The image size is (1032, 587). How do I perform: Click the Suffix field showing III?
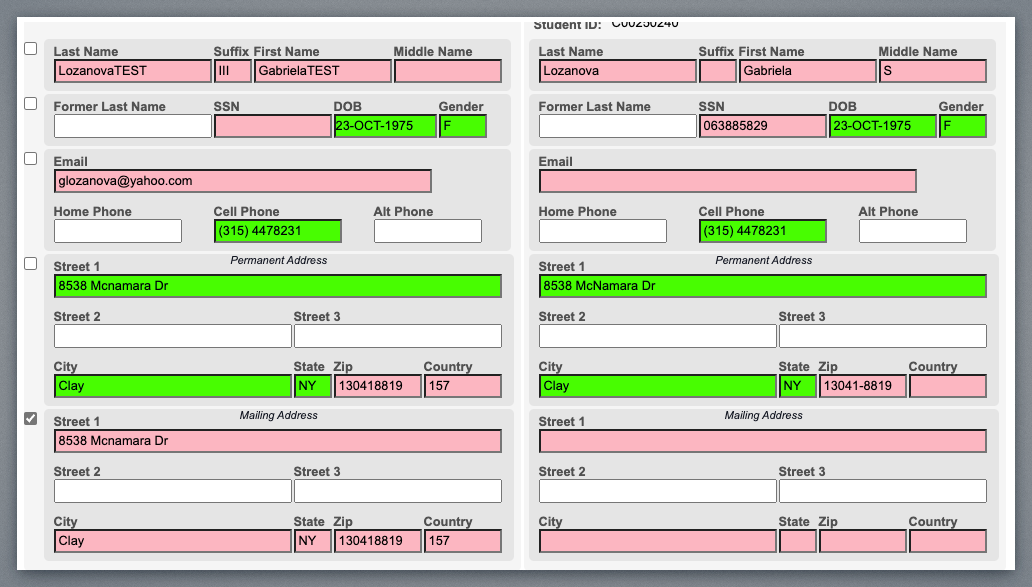(x=232, y=71)
